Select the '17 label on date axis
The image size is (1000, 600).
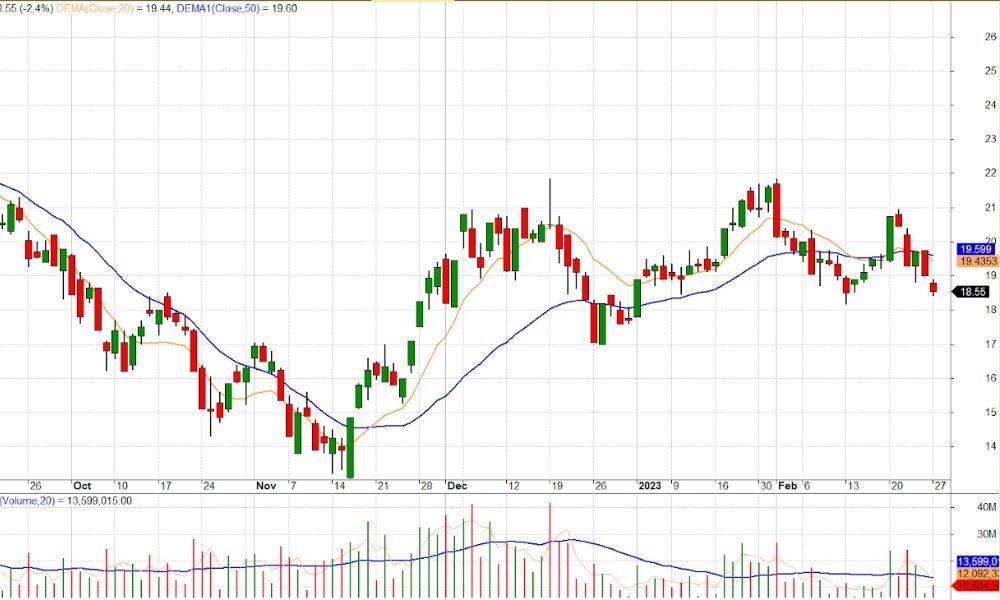pos(165,486)
